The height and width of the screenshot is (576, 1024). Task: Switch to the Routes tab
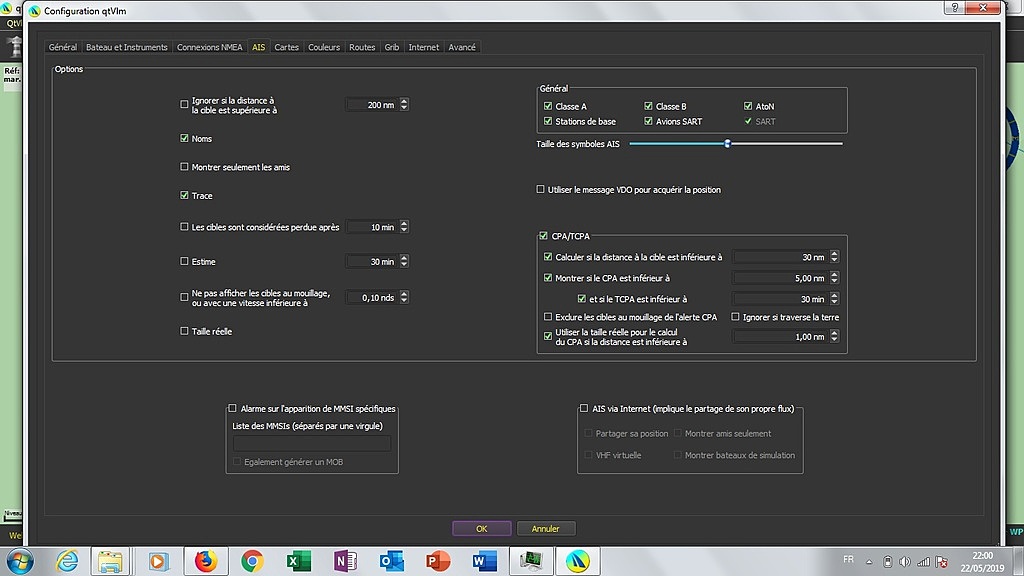click(362, 47)
